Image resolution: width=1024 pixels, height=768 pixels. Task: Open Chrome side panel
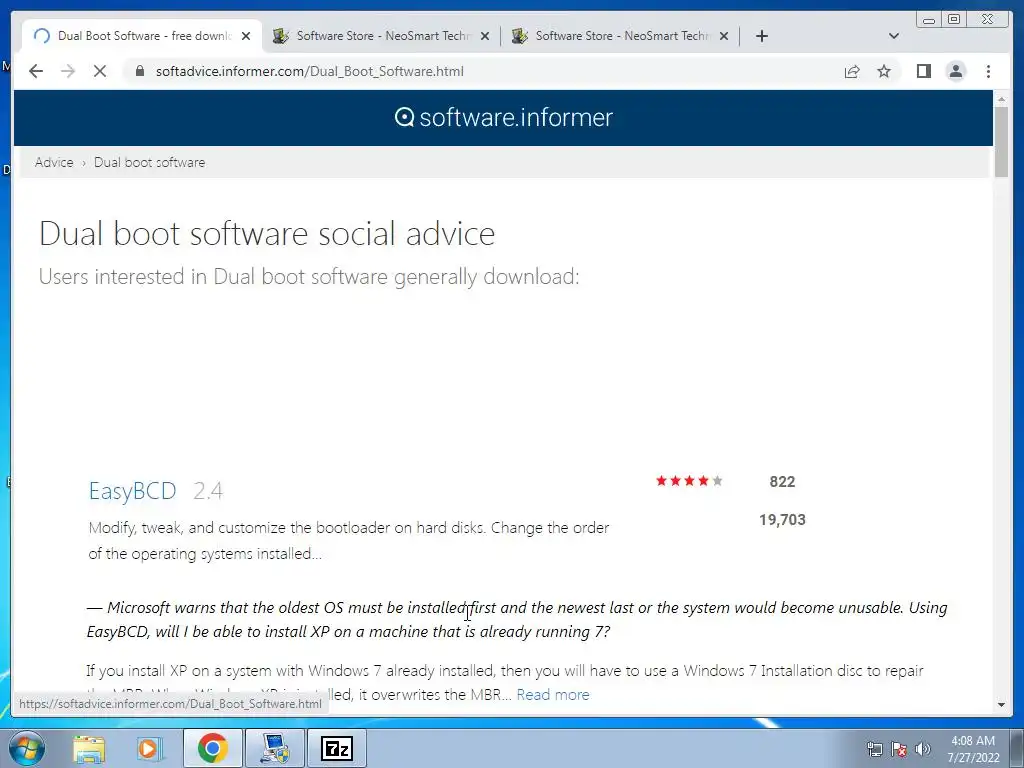pos(923,71)
